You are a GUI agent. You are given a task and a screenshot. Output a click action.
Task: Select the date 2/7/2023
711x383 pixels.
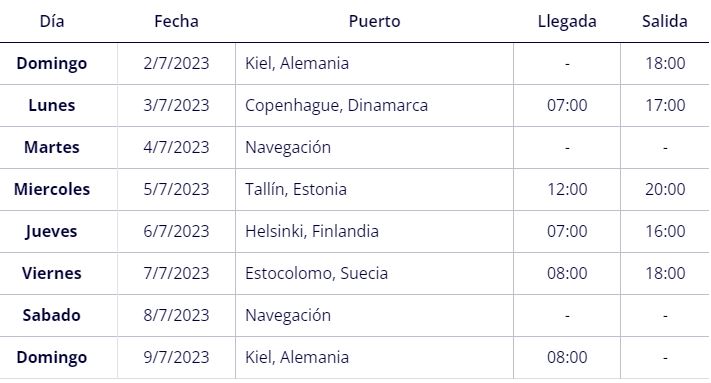click(176, 63)
